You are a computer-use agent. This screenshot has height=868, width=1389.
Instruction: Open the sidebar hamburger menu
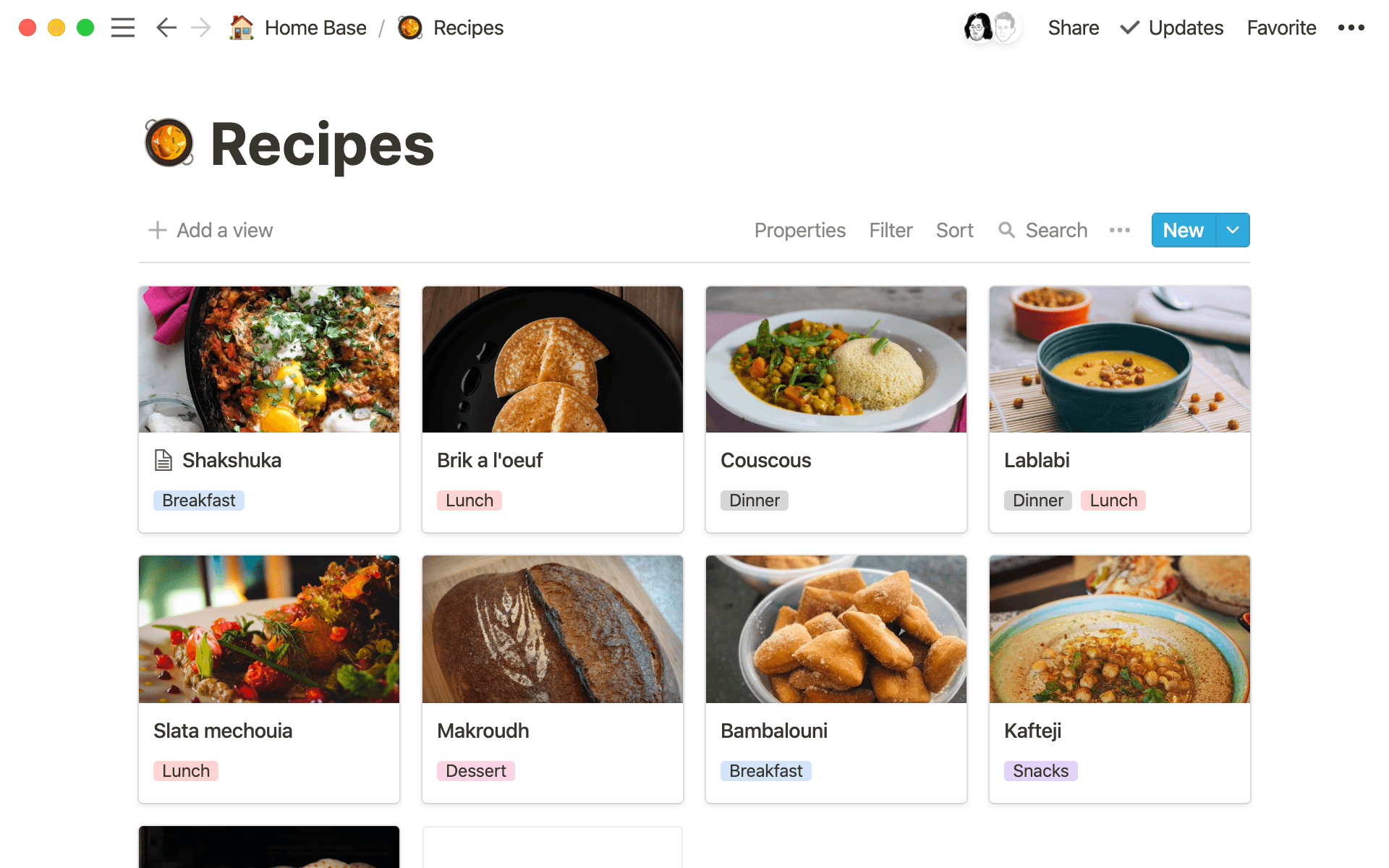[x=123, y=27]
